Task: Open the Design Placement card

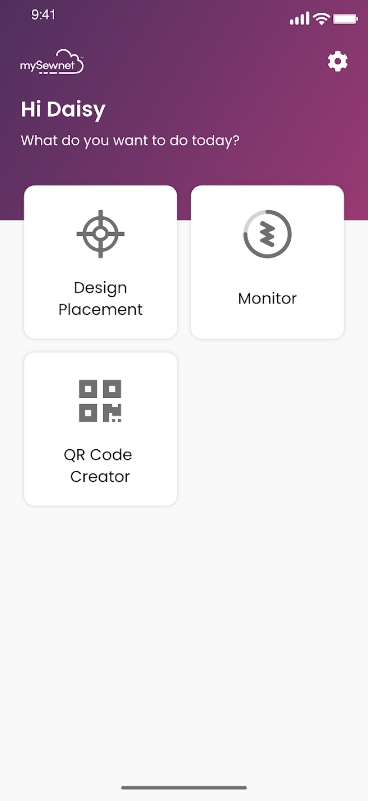Action: pos(101,262)
